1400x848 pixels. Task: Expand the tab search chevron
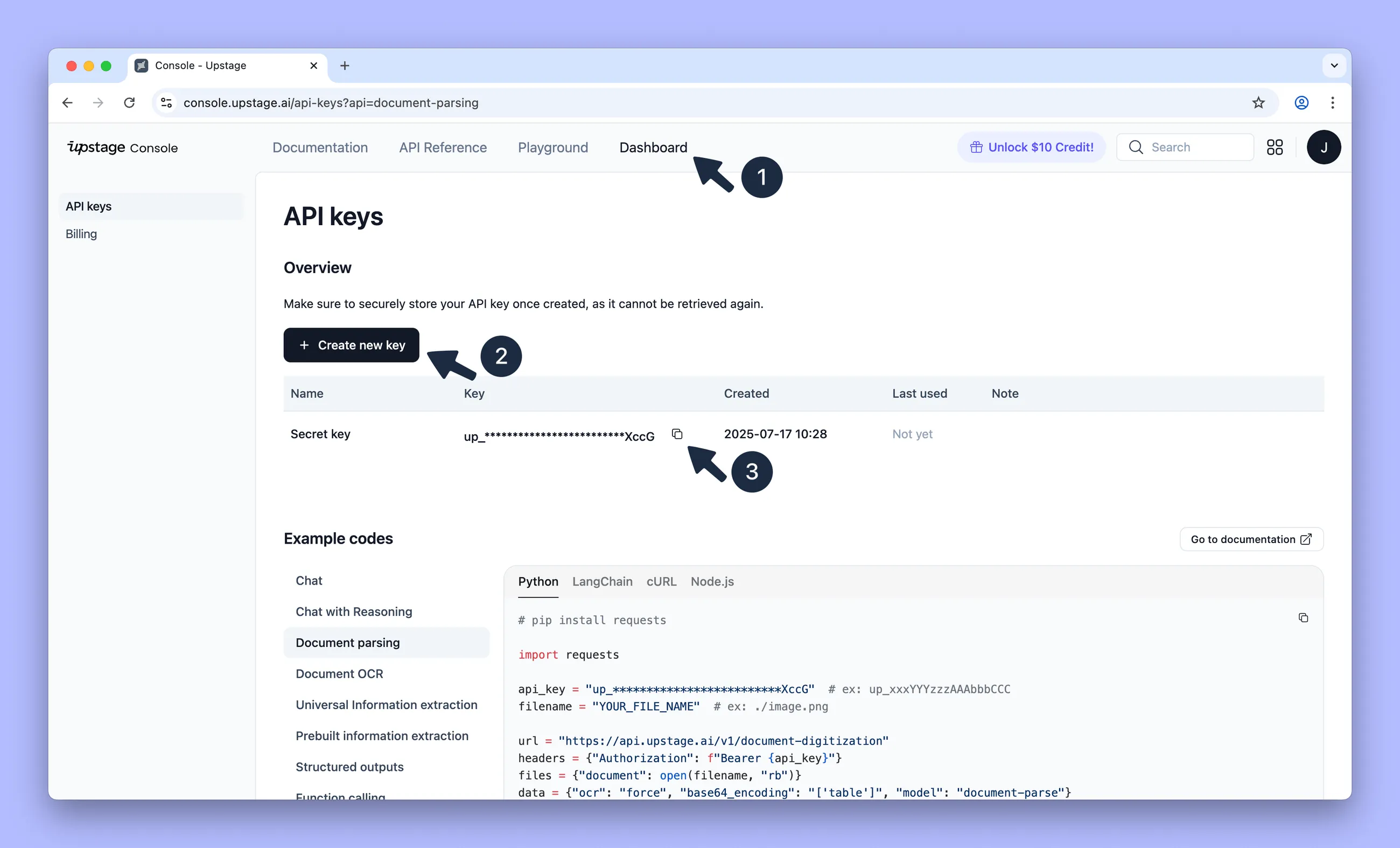[1334, 66]
